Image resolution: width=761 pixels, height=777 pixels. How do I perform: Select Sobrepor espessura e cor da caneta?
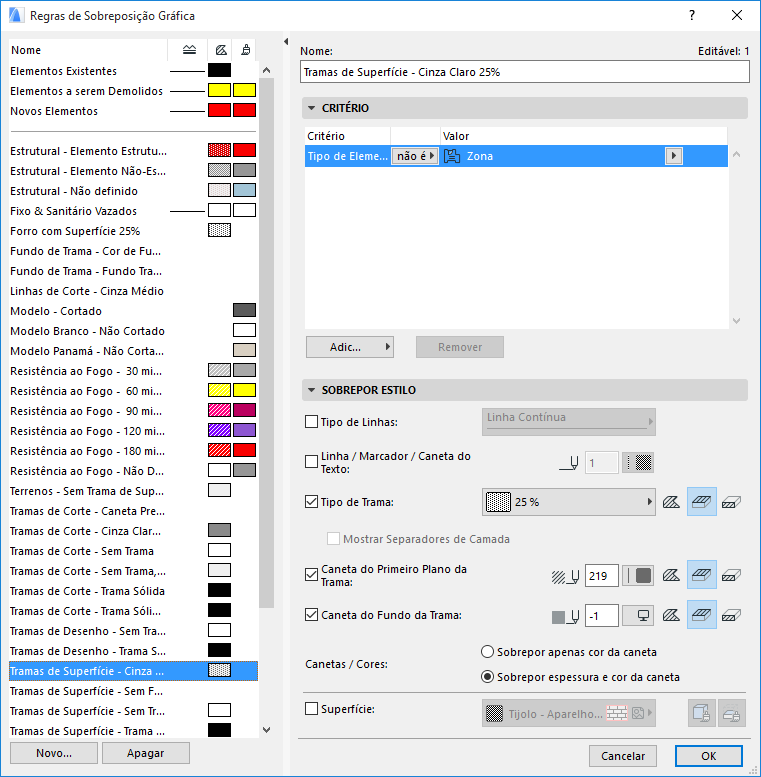pyautogui.click(x=488, y=676)
